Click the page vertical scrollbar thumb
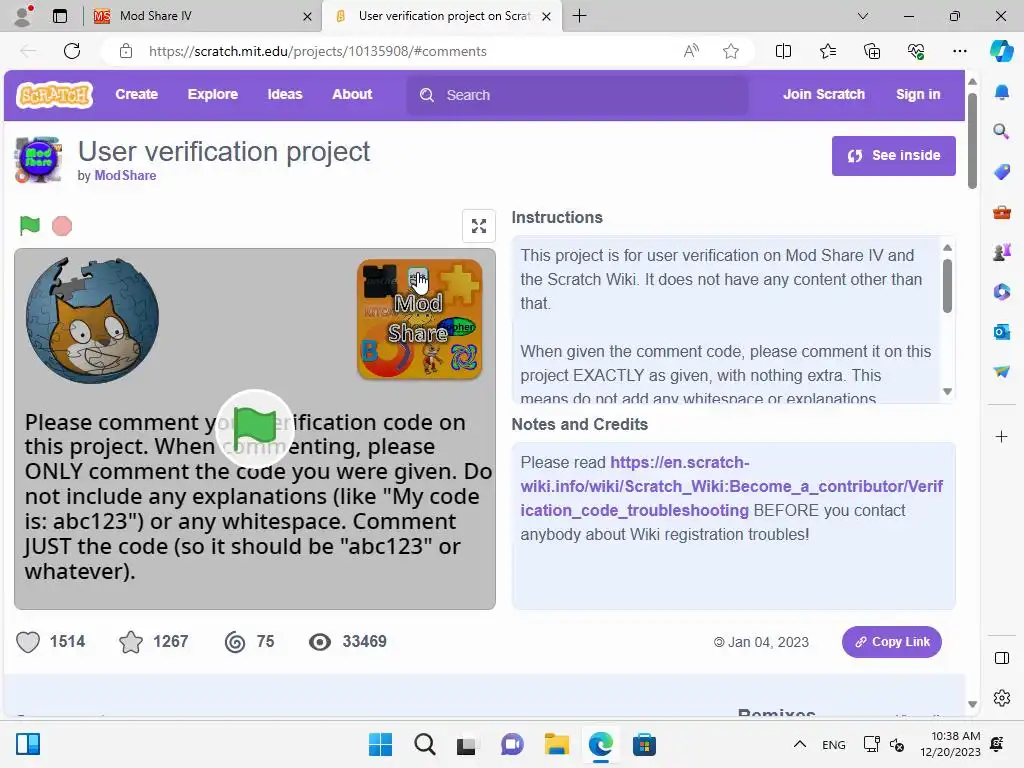The height and width of the screenshot is (768, 1024). (972, 141)
